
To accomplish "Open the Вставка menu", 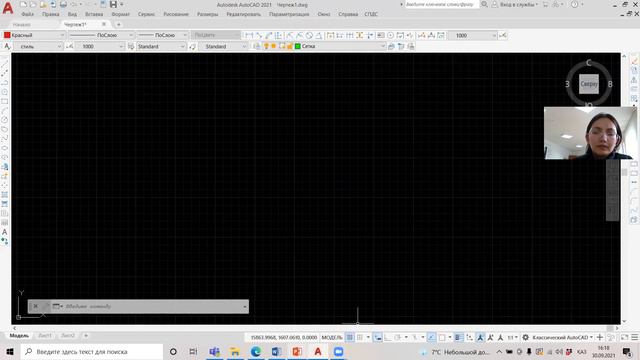I will pos(94,14).
